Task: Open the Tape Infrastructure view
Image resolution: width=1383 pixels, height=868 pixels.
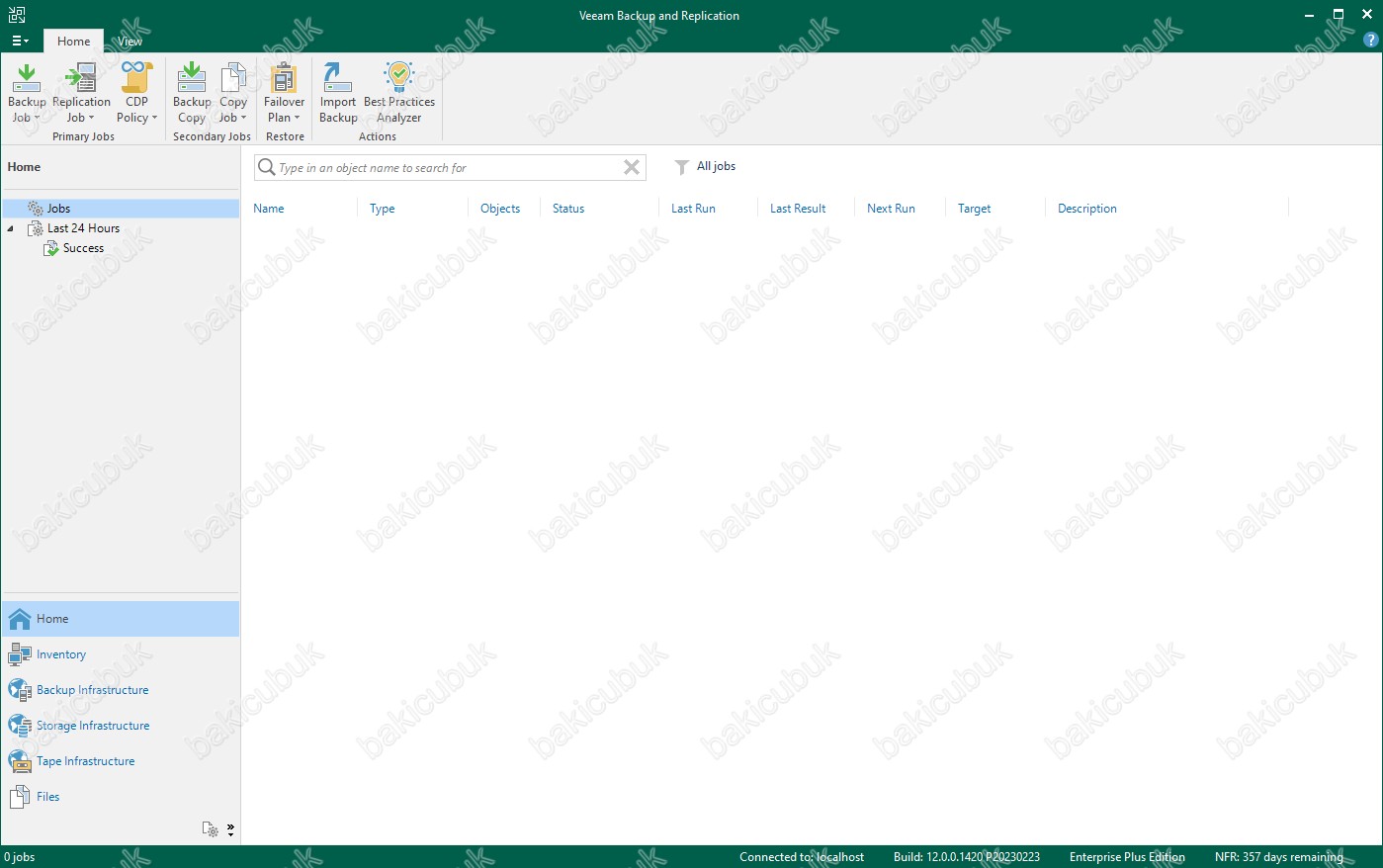Action: coord(121,761)
